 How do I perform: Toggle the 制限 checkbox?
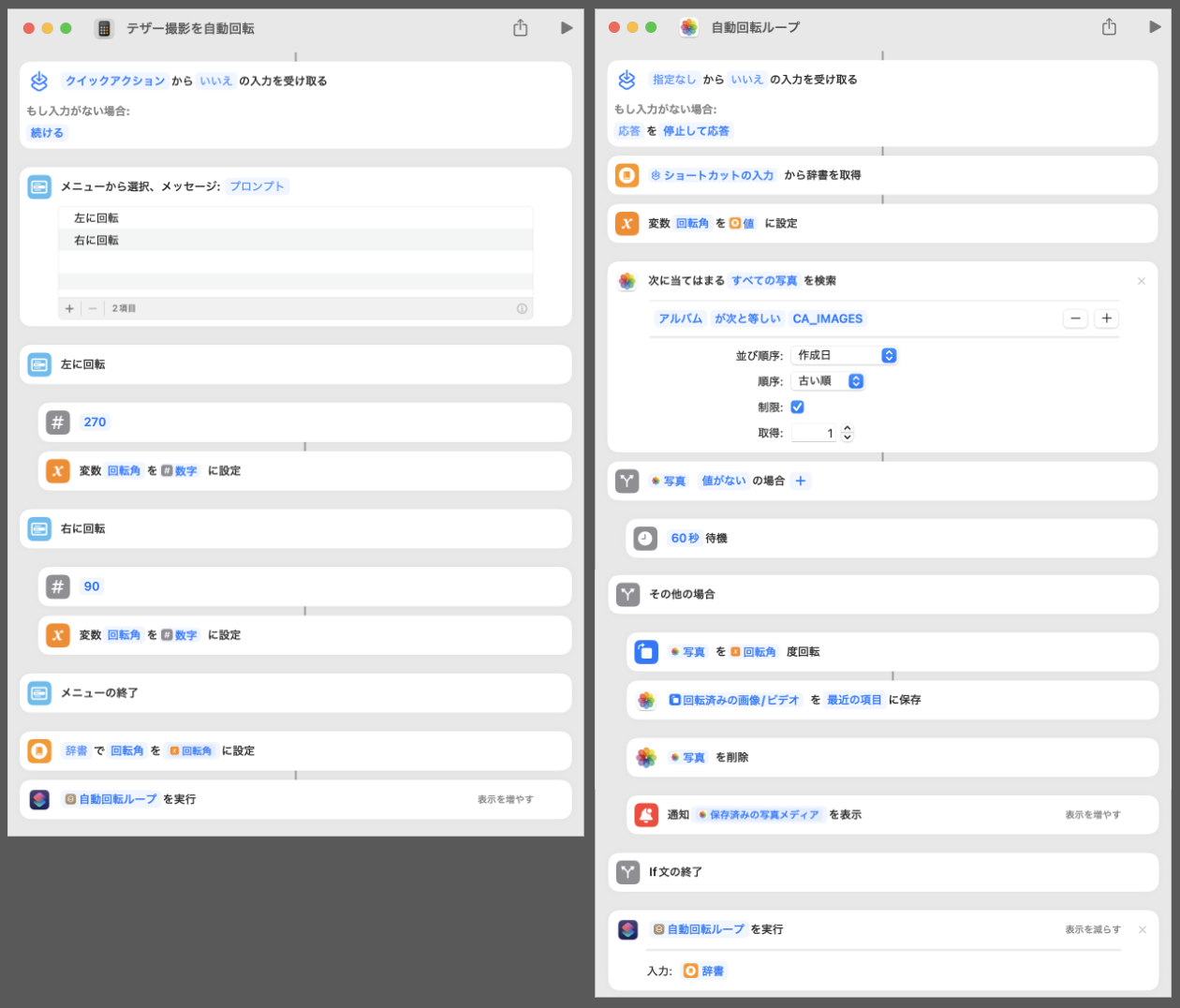click(798, 408)
